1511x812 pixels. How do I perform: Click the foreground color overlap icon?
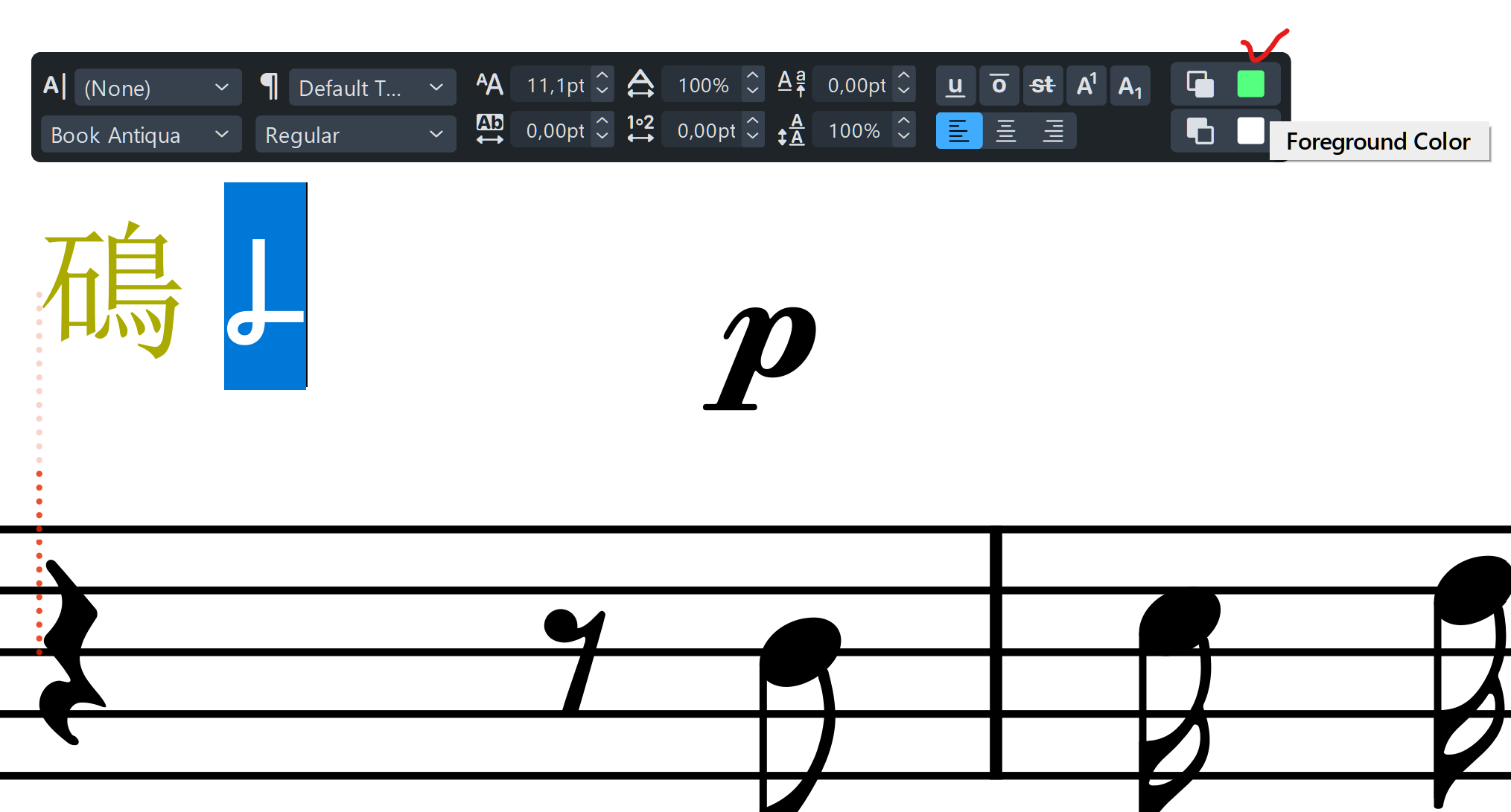coord(1200,84)
